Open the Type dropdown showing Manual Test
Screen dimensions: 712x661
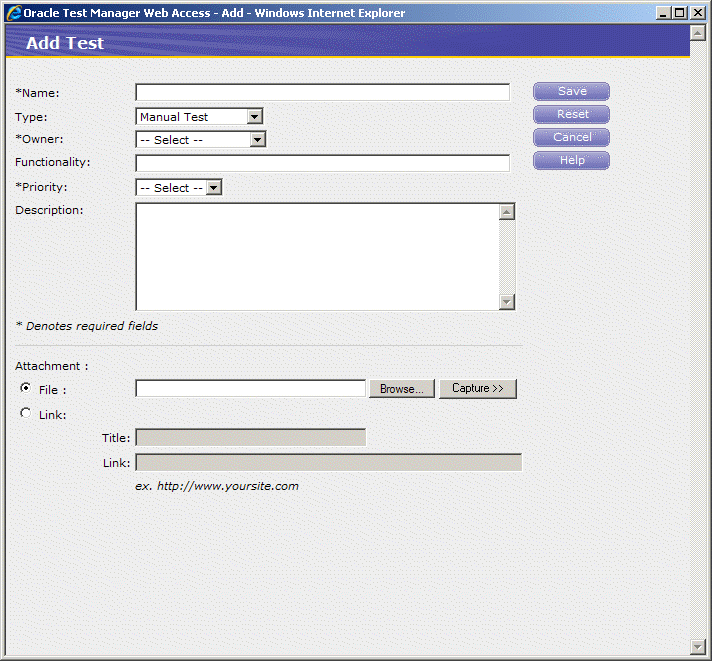click(199, 117)
